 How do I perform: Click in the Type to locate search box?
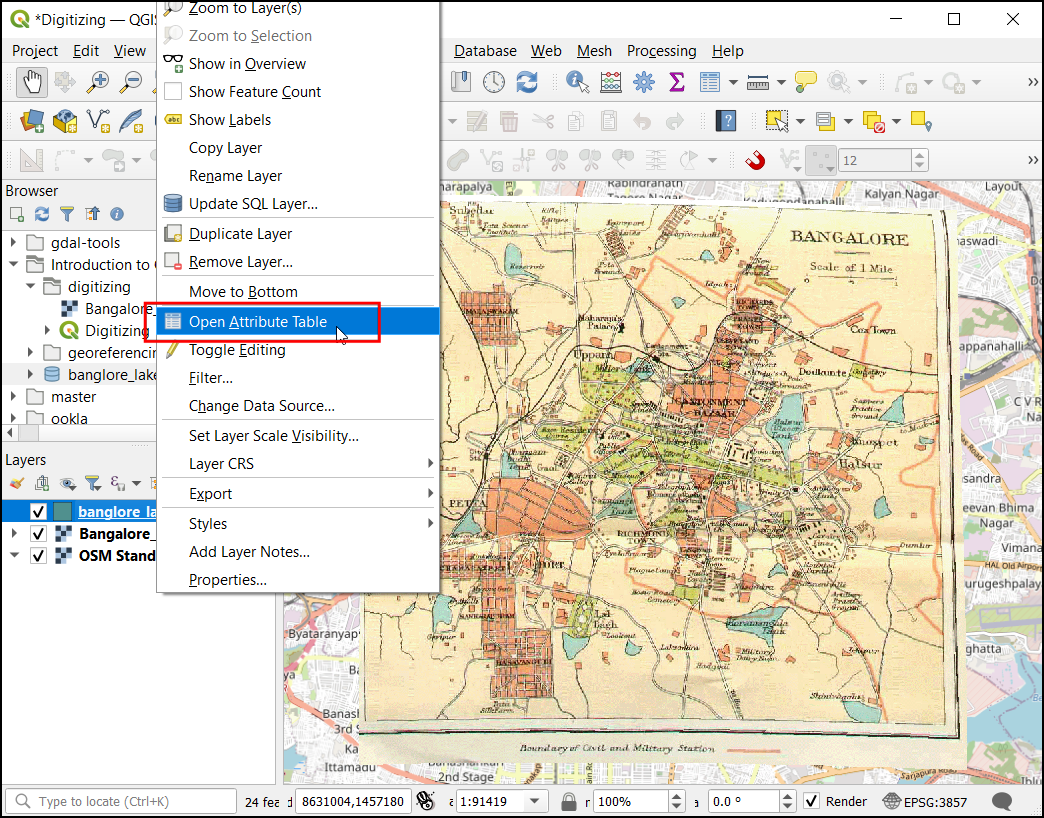pos(121,801)
